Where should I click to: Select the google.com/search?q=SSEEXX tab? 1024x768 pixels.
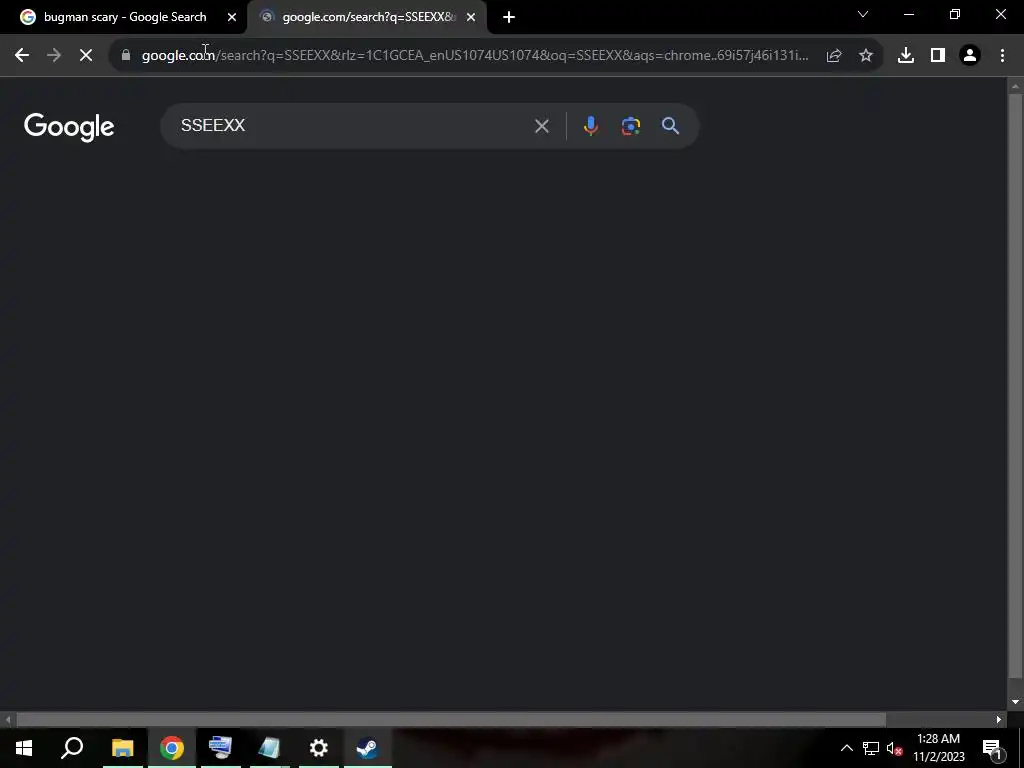(367, 17)
